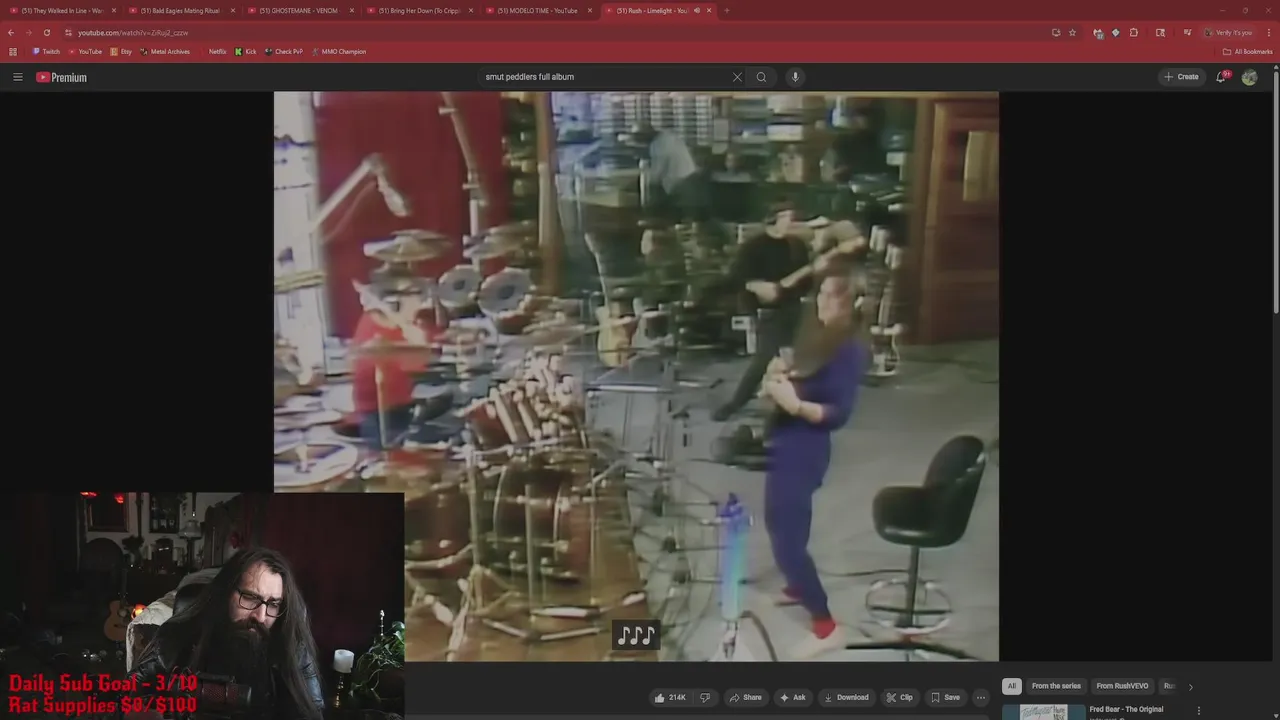Viewport: 1280px width, 720px height.
Task: Show more chips with right chevron
Action: [1190, 686]
